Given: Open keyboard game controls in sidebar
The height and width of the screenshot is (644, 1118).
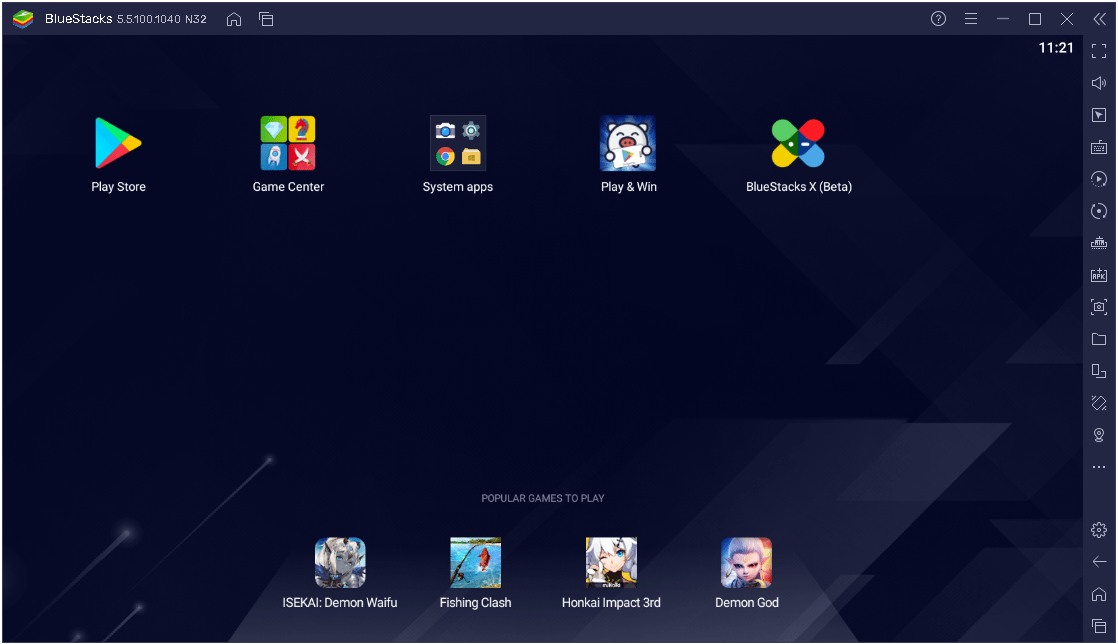Looking at the screenshot, I should click(1099, 148).
